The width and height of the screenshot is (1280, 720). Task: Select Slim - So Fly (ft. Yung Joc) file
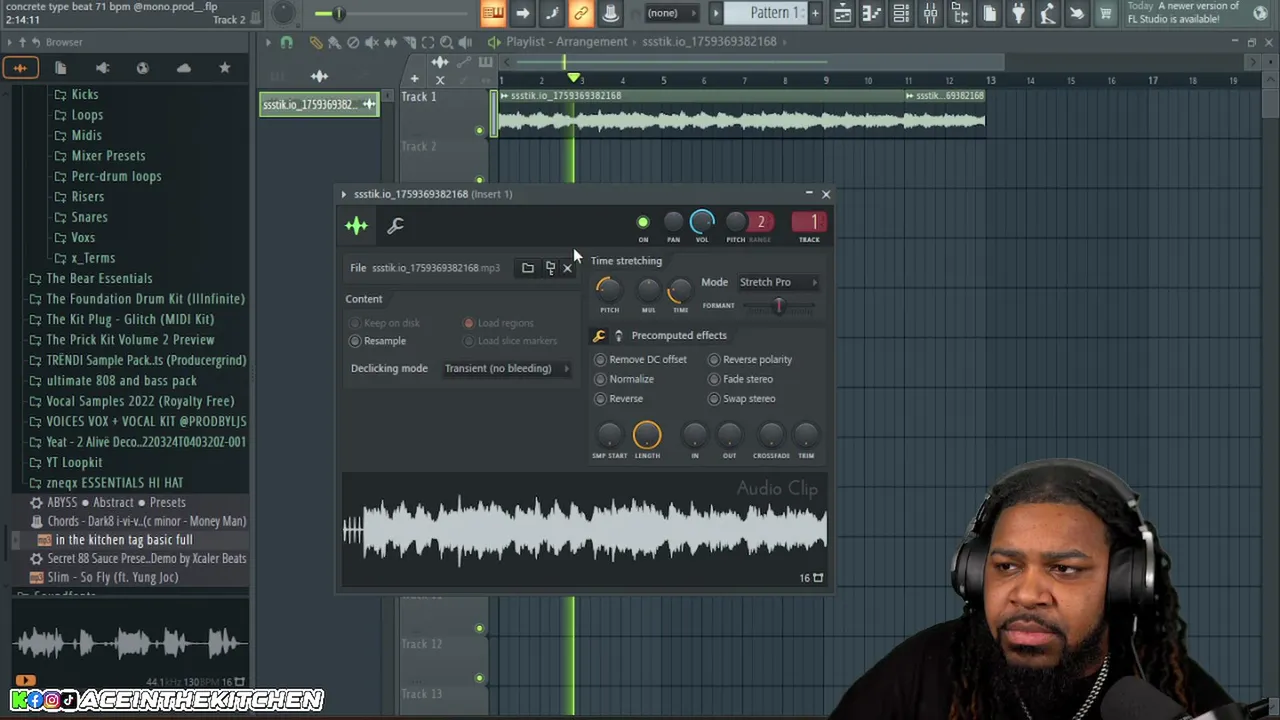point(112,577)
